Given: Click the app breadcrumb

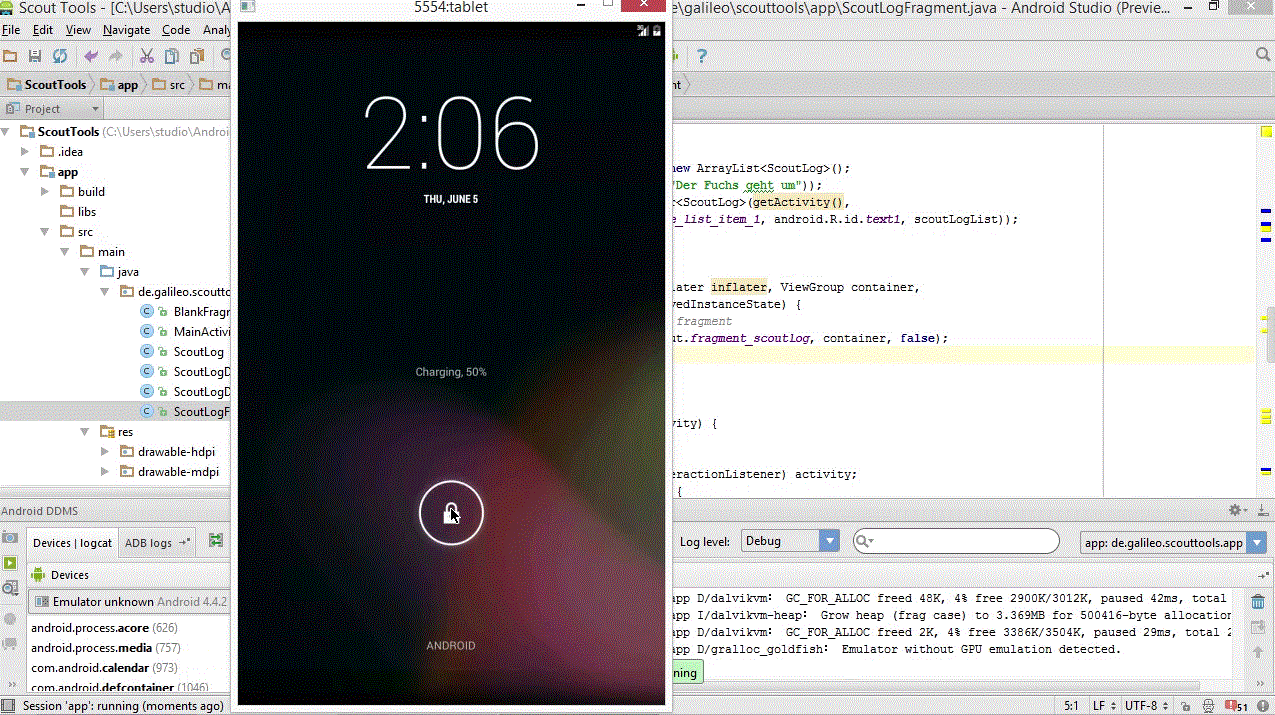Looking at the screenshot, I should [x=120, y=85].
